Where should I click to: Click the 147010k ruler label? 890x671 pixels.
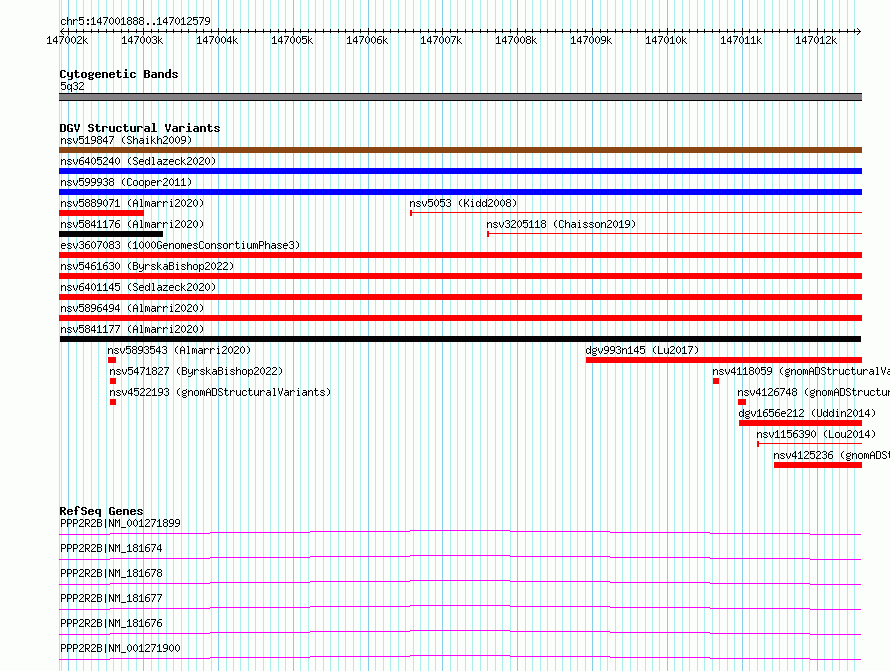click(x=666, y=40)
